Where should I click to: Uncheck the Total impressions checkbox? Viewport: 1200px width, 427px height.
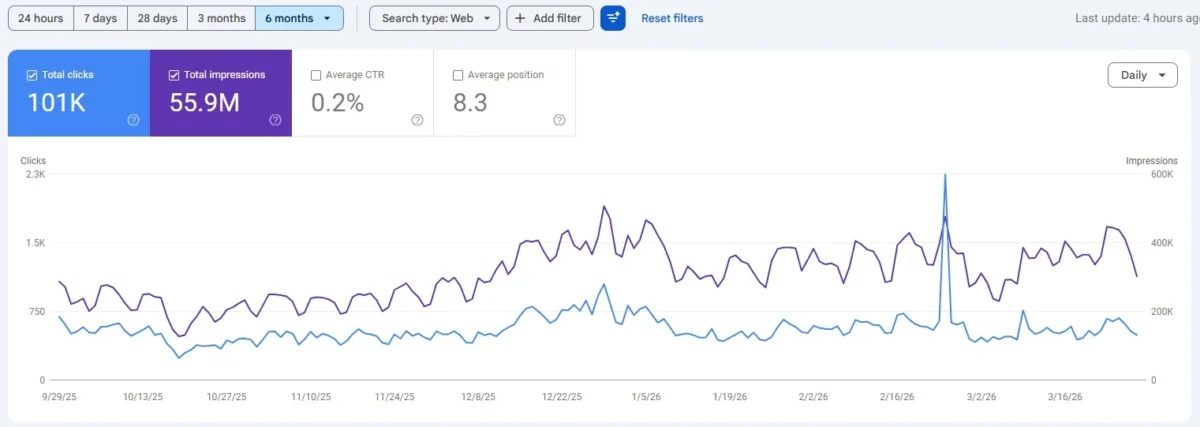tap(174, 75)
